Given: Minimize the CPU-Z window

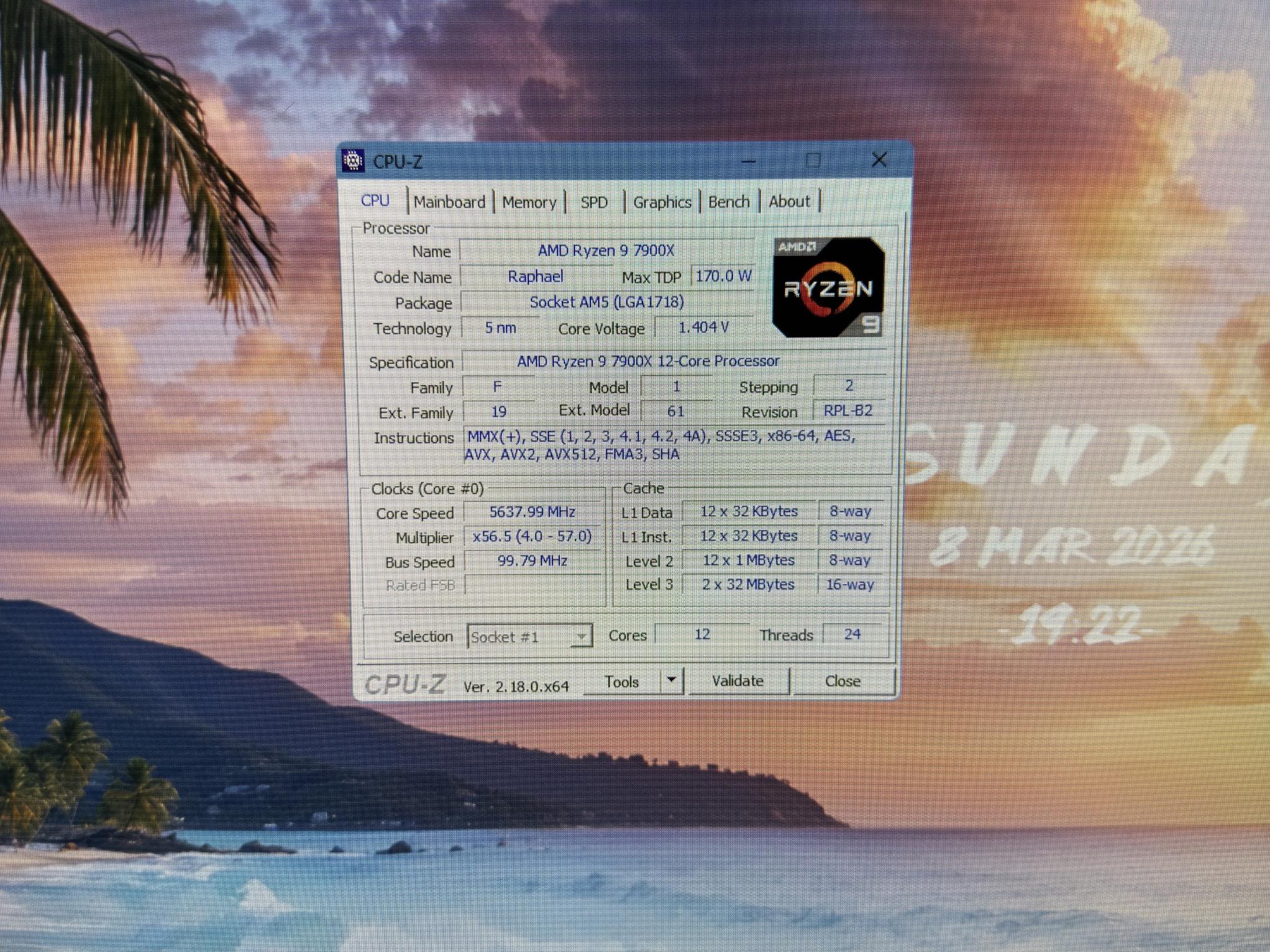Looking at the screenshot, I should click(748, 162).
